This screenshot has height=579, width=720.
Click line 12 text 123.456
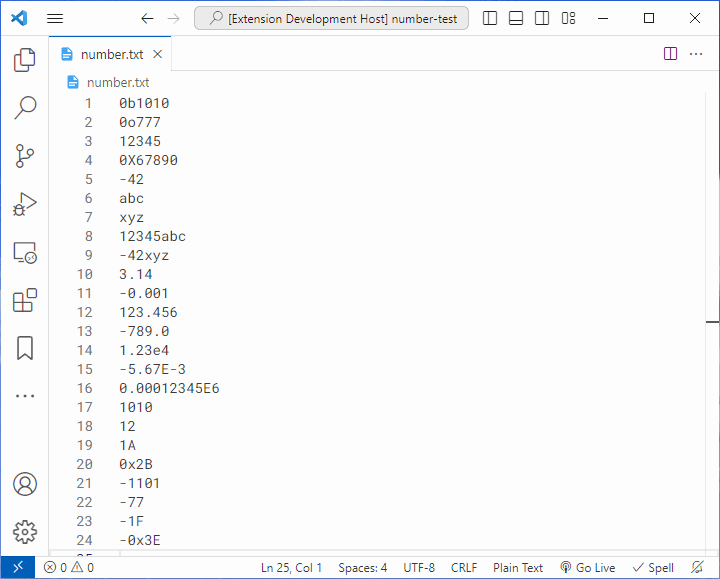coord(148,313)
